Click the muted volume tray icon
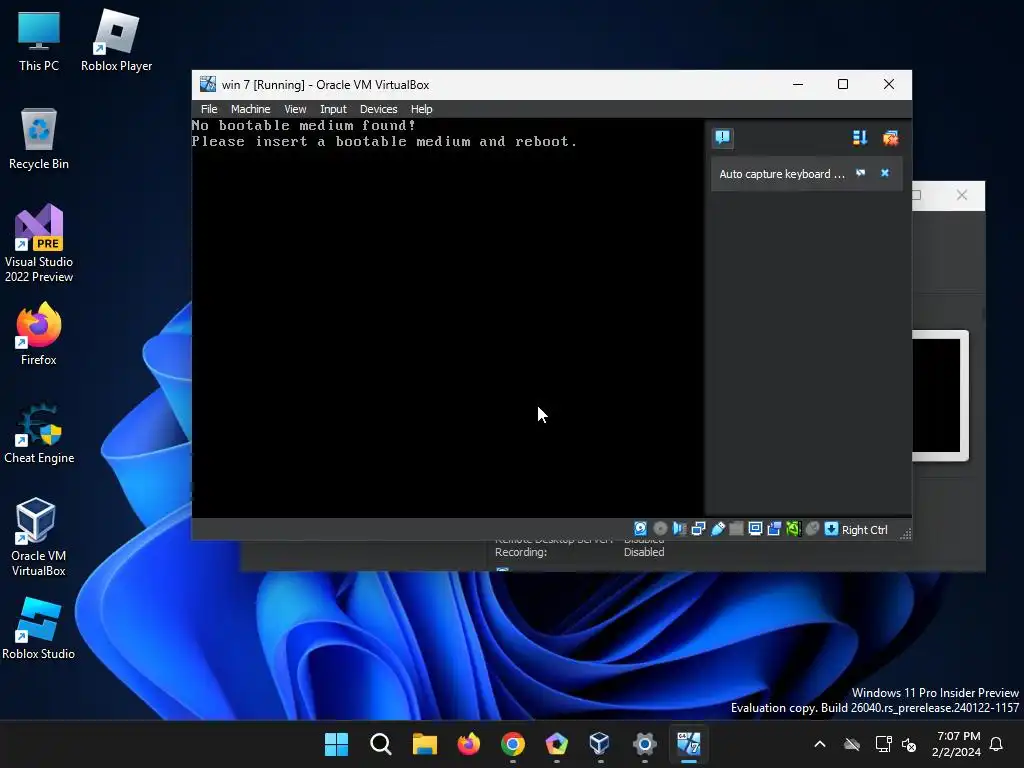 pyautogui.click(x=908, y=744)
